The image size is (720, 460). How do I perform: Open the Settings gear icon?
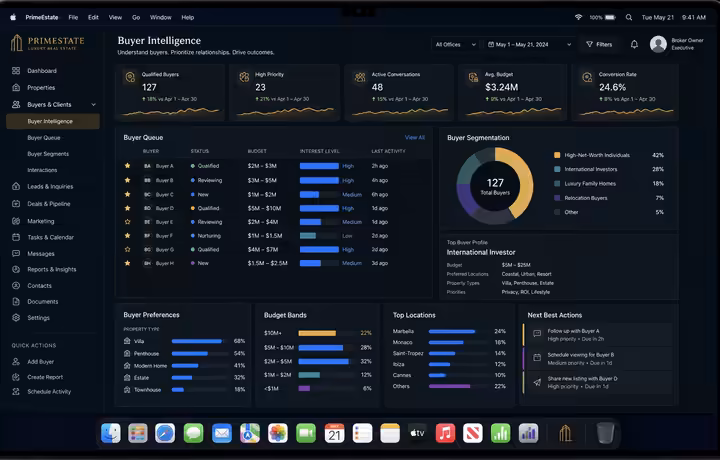[16, 318]
